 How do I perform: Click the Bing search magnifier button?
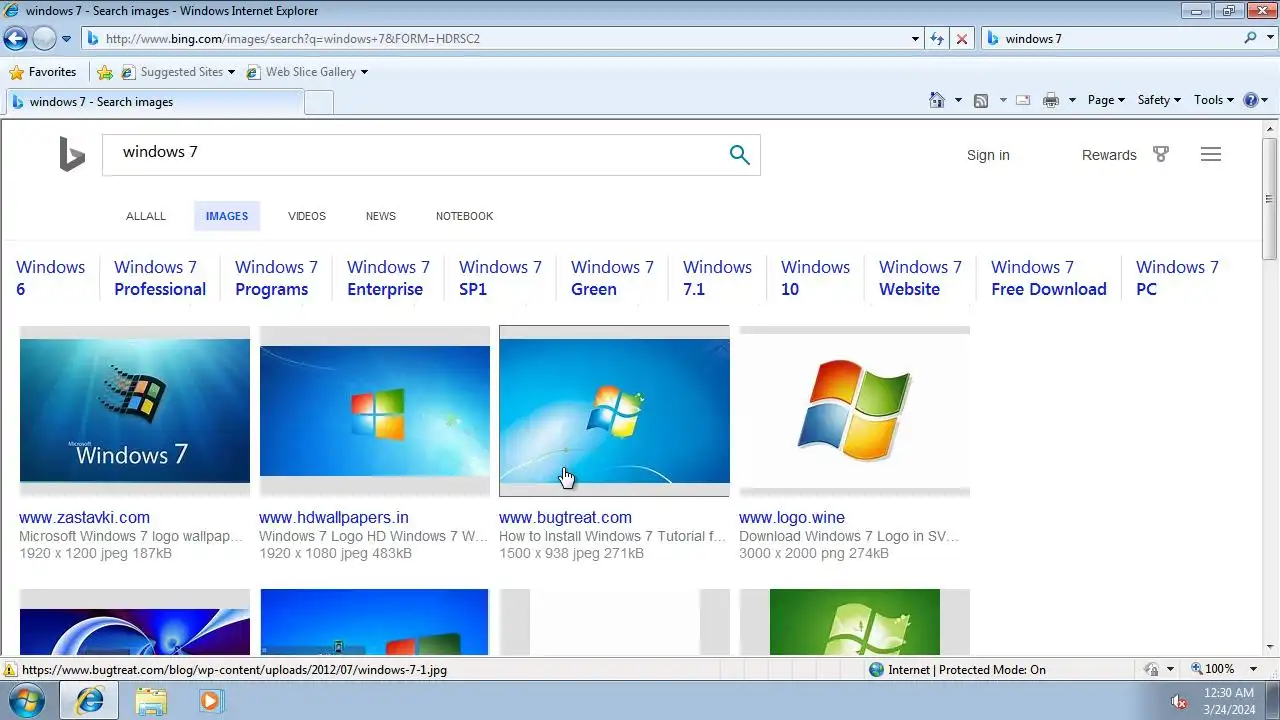pos(739,154)
